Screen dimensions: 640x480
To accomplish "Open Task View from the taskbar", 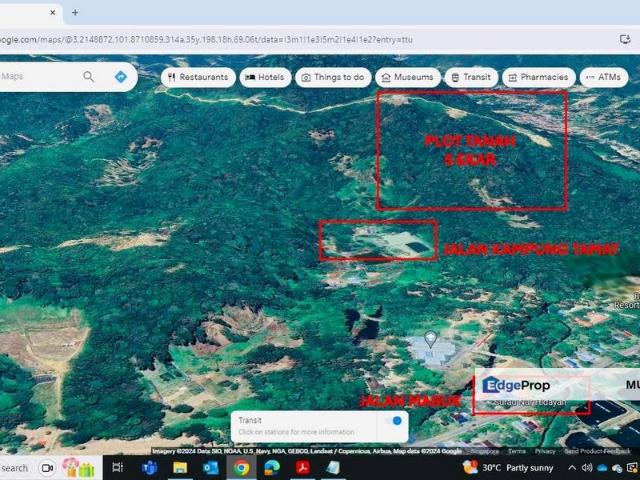I will 118,468.
